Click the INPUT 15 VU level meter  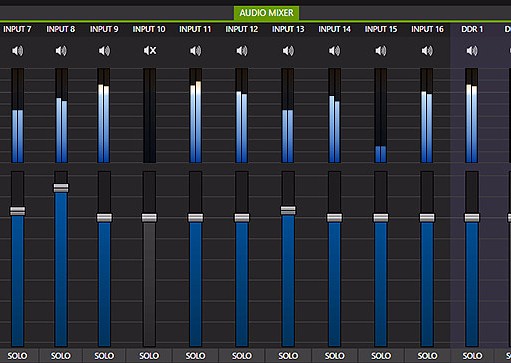tap(381, 116)
